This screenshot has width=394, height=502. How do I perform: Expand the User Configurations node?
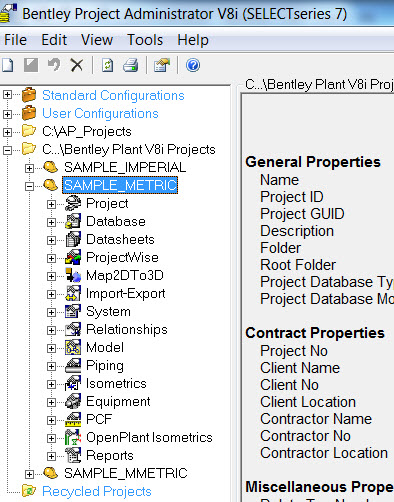[x=7, y=114]
